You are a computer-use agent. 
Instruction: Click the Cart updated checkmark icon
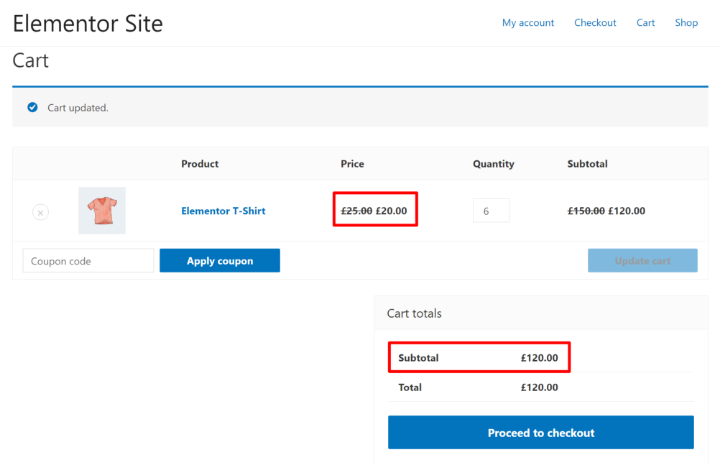(x=32, y=107)
